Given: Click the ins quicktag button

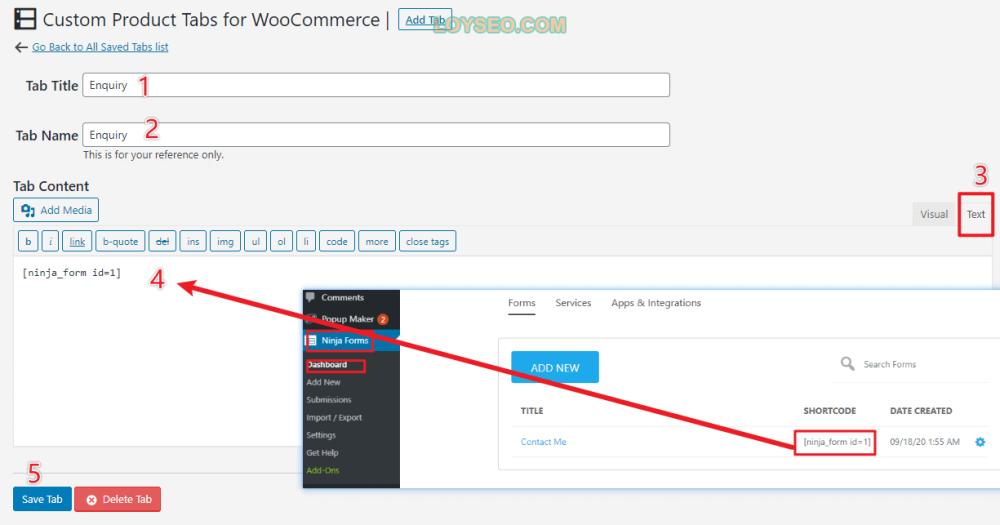Looking at the screenshot, I should [x=193, y=241].
